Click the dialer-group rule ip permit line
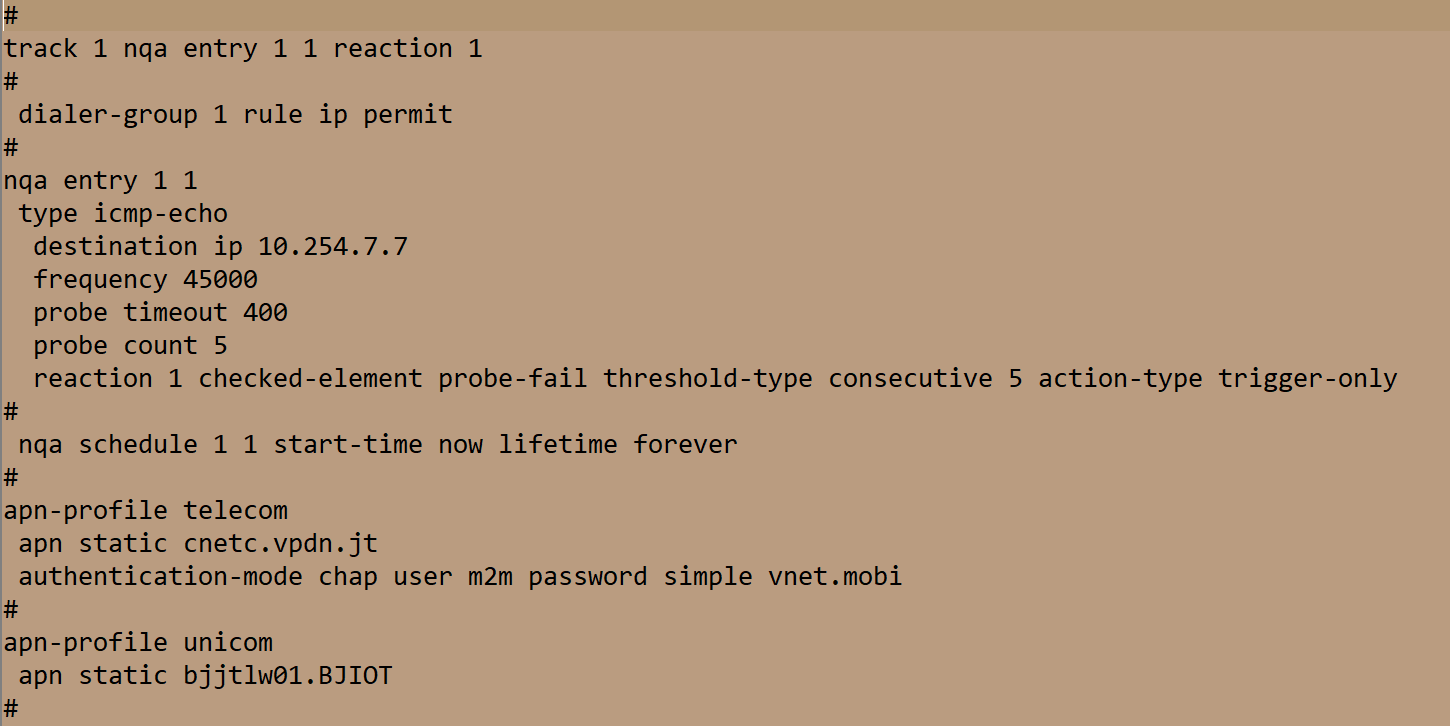This screenshot has height=726, width=1450. tap(235, 115)
